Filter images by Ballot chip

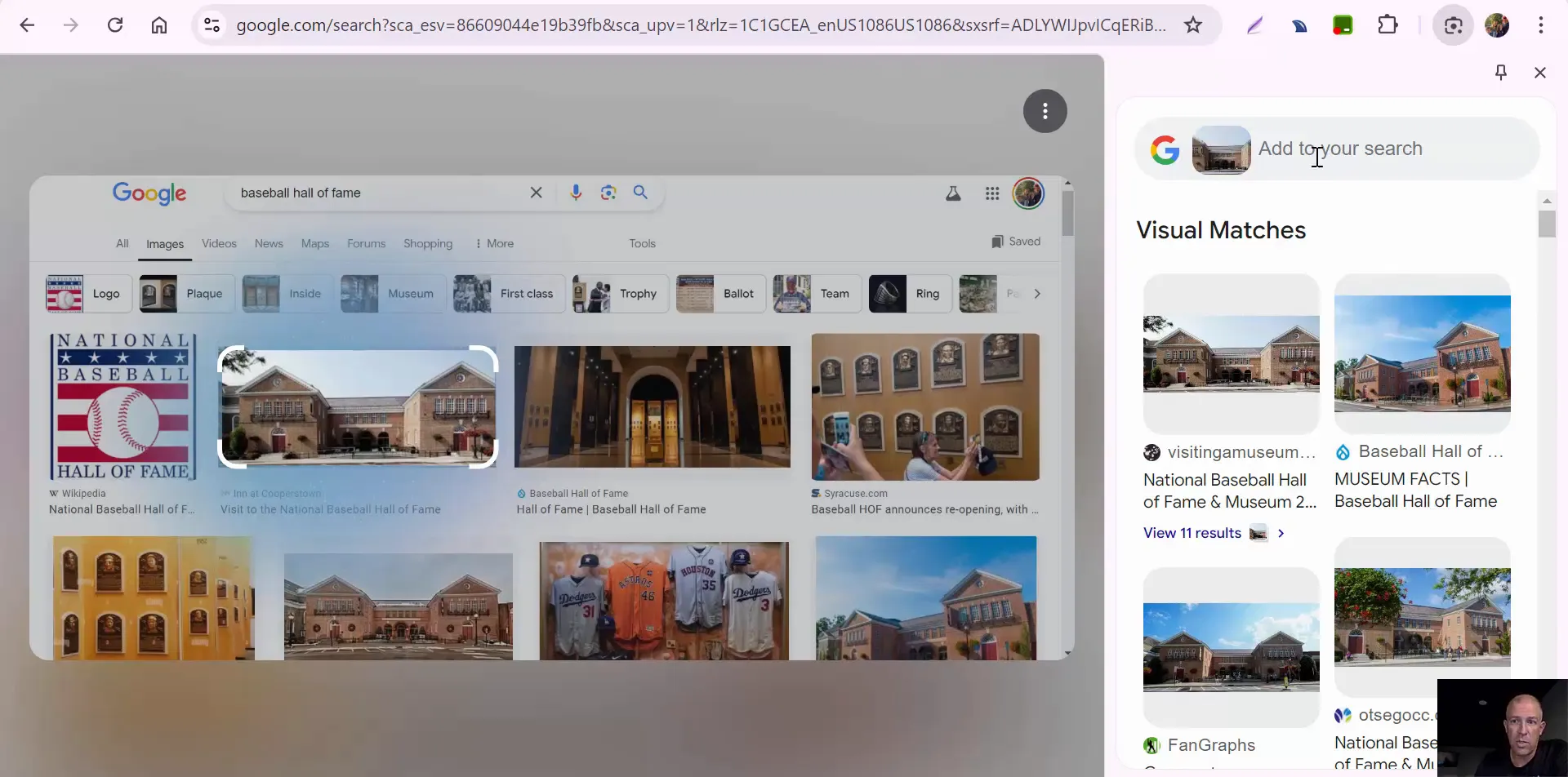(720, 294)
